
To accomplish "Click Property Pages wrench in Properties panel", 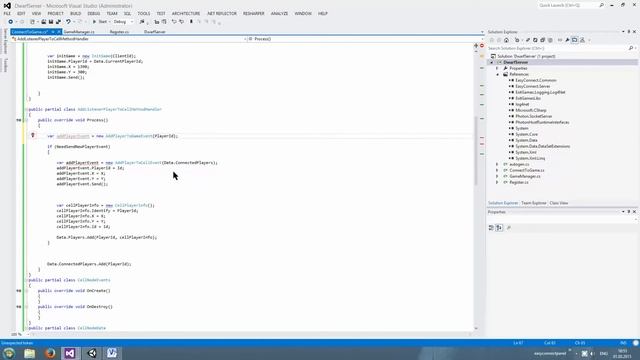I will [509, 228].
